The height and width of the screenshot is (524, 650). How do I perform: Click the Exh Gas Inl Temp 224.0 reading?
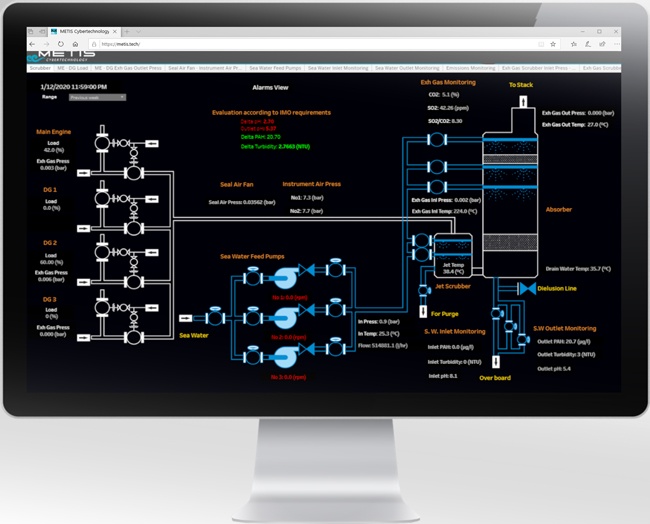pyautogui.click(x=444, y=211)
